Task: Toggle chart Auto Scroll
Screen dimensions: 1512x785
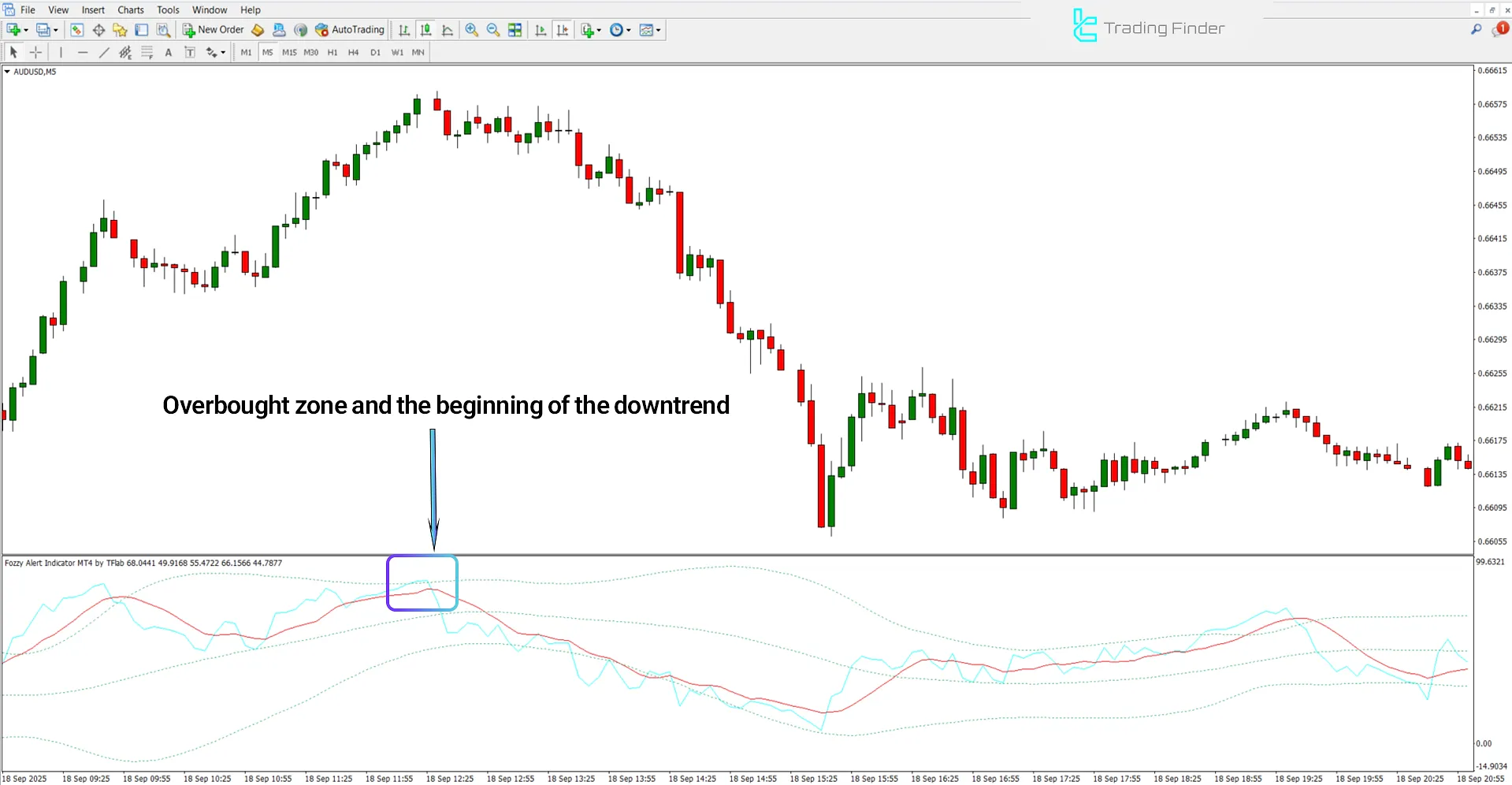Action: point(541,29)
